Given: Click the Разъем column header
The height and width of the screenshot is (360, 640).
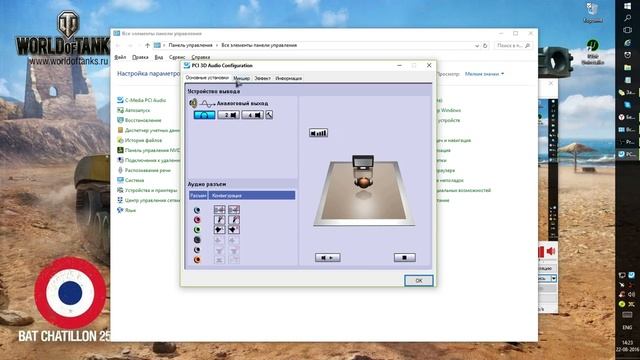Looking at the screenshot, I should click(x=198, y=196).
